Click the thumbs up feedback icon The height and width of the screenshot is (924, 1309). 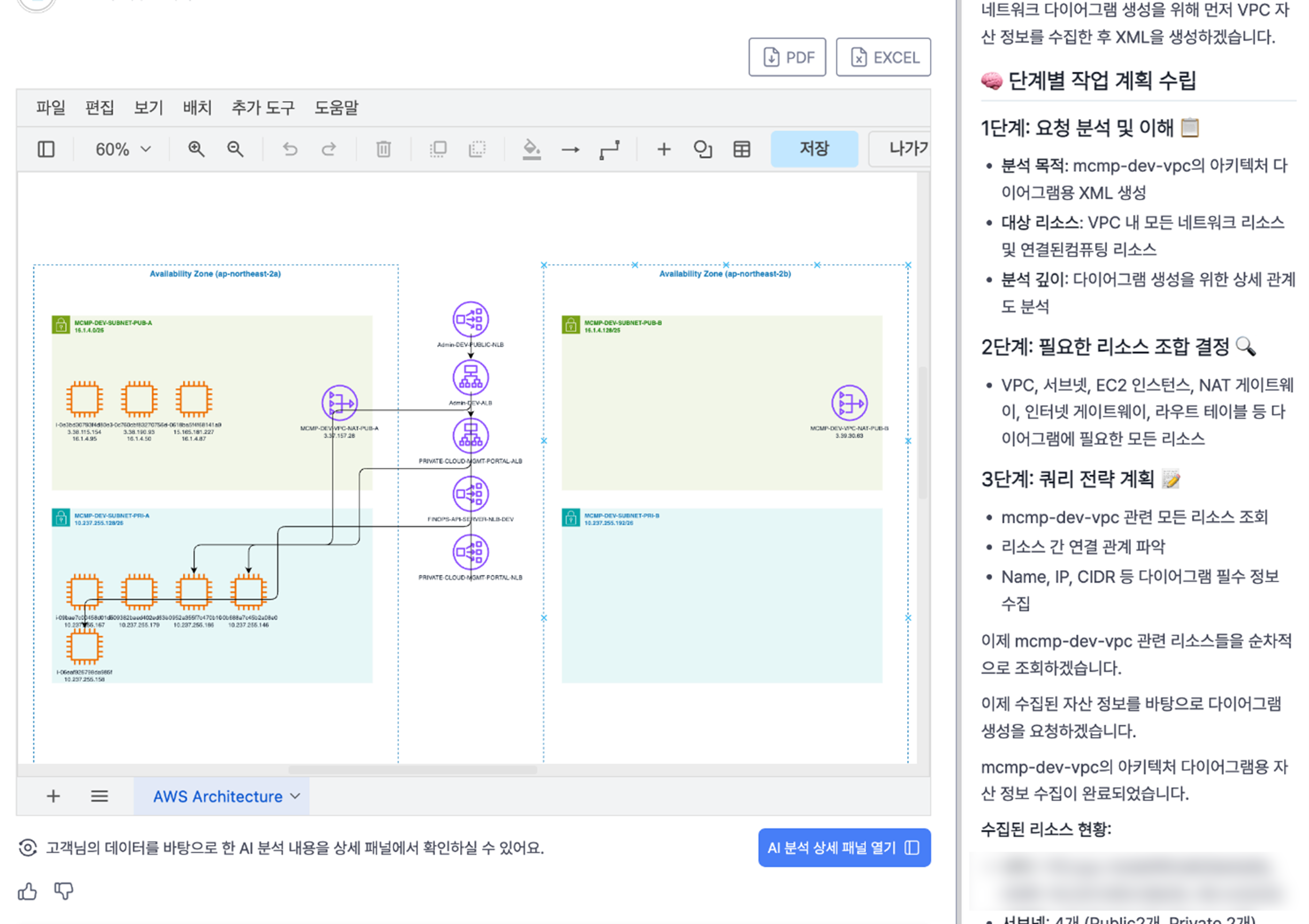click(x=27, y=891)
